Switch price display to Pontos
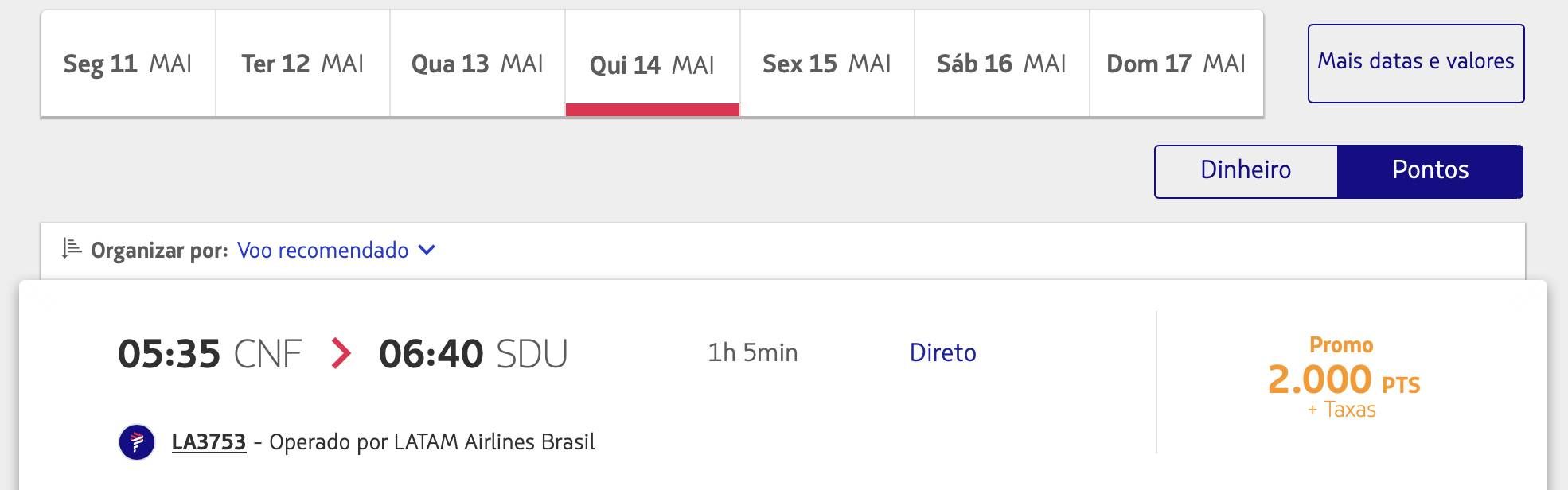 [1430, 171]
